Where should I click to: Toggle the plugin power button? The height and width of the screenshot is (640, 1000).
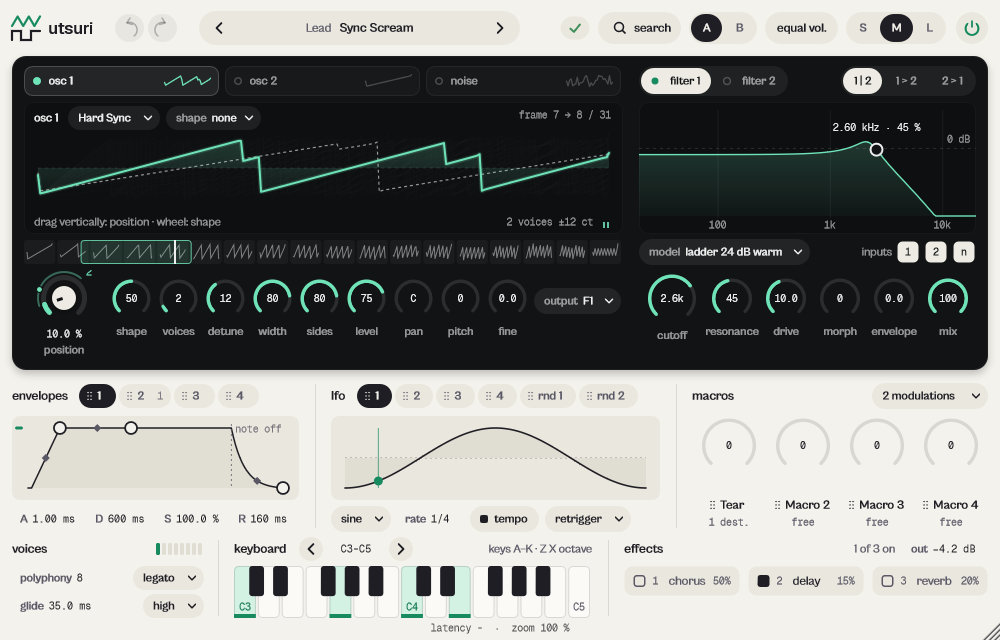pyautogui.click(x=971, y=28)
